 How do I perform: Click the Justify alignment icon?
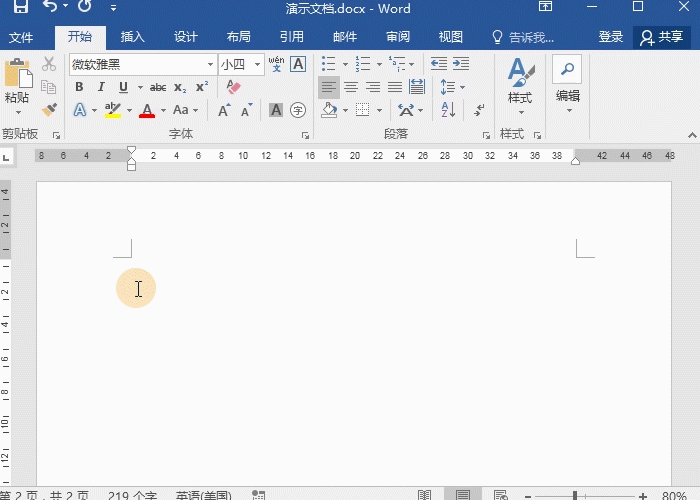(x=395, y=87)
